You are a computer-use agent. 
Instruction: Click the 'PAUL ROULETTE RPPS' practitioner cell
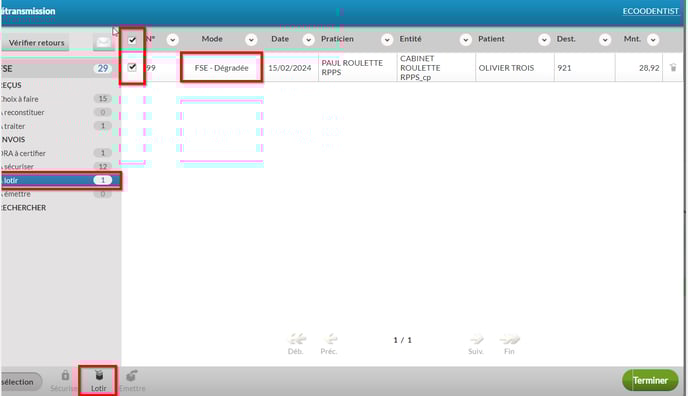357,68
